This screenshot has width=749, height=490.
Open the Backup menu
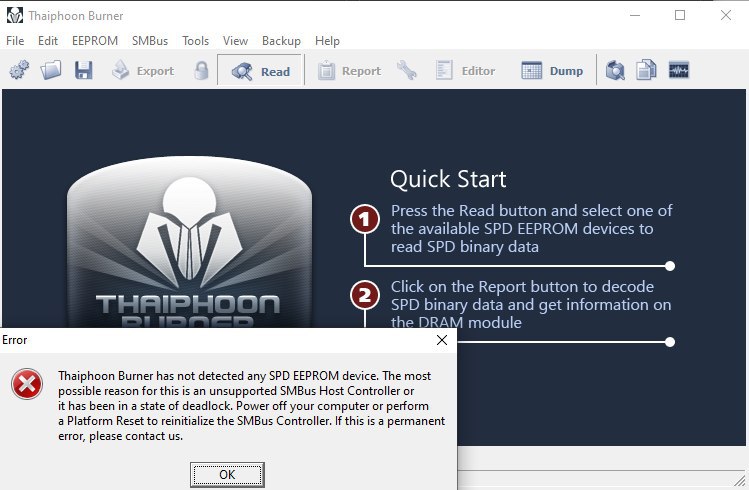[x=281, y=41]
